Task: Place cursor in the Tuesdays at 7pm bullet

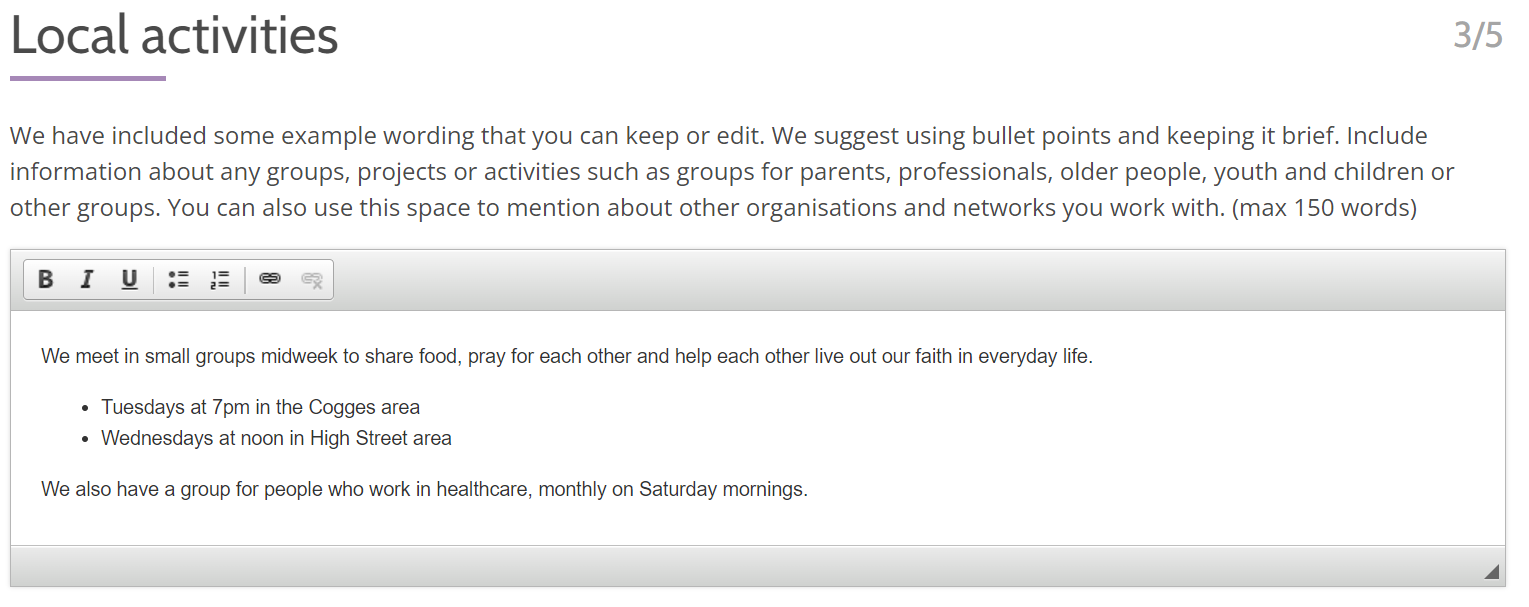Action: click(x=260, y=408)
